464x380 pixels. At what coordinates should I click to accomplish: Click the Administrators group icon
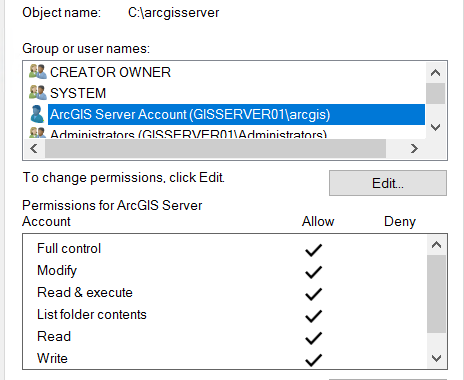[38, 133]
